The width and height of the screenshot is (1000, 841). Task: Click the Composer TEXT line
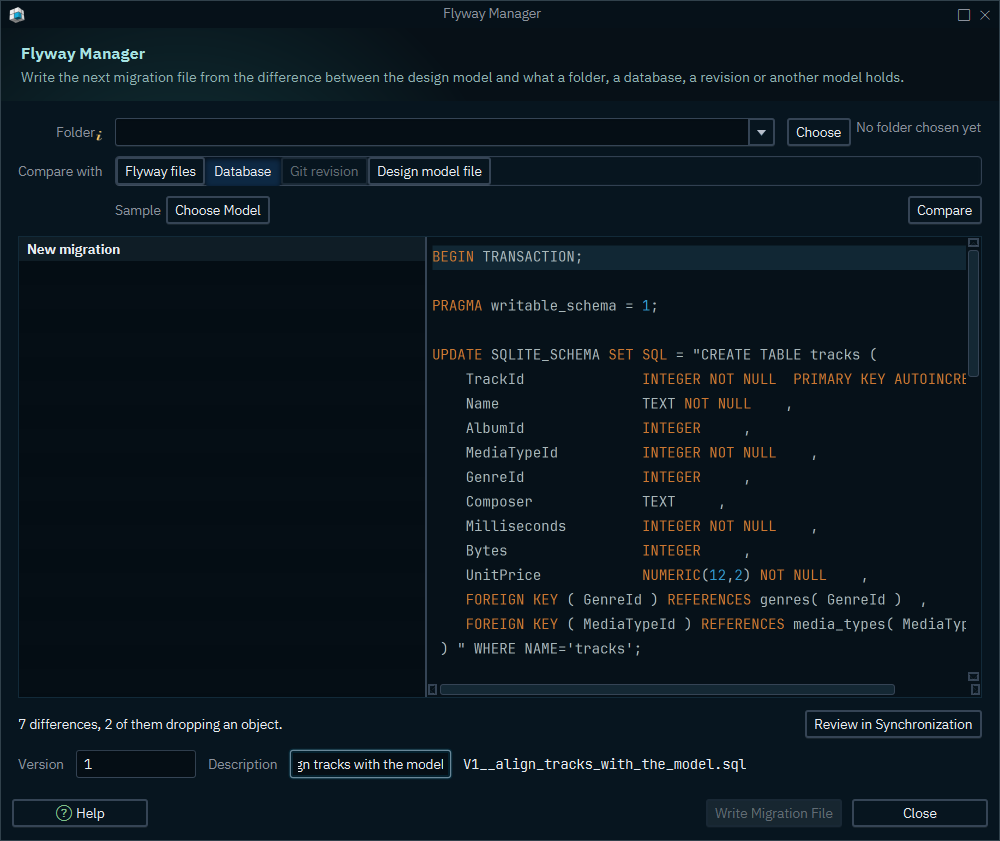(594, 502)
